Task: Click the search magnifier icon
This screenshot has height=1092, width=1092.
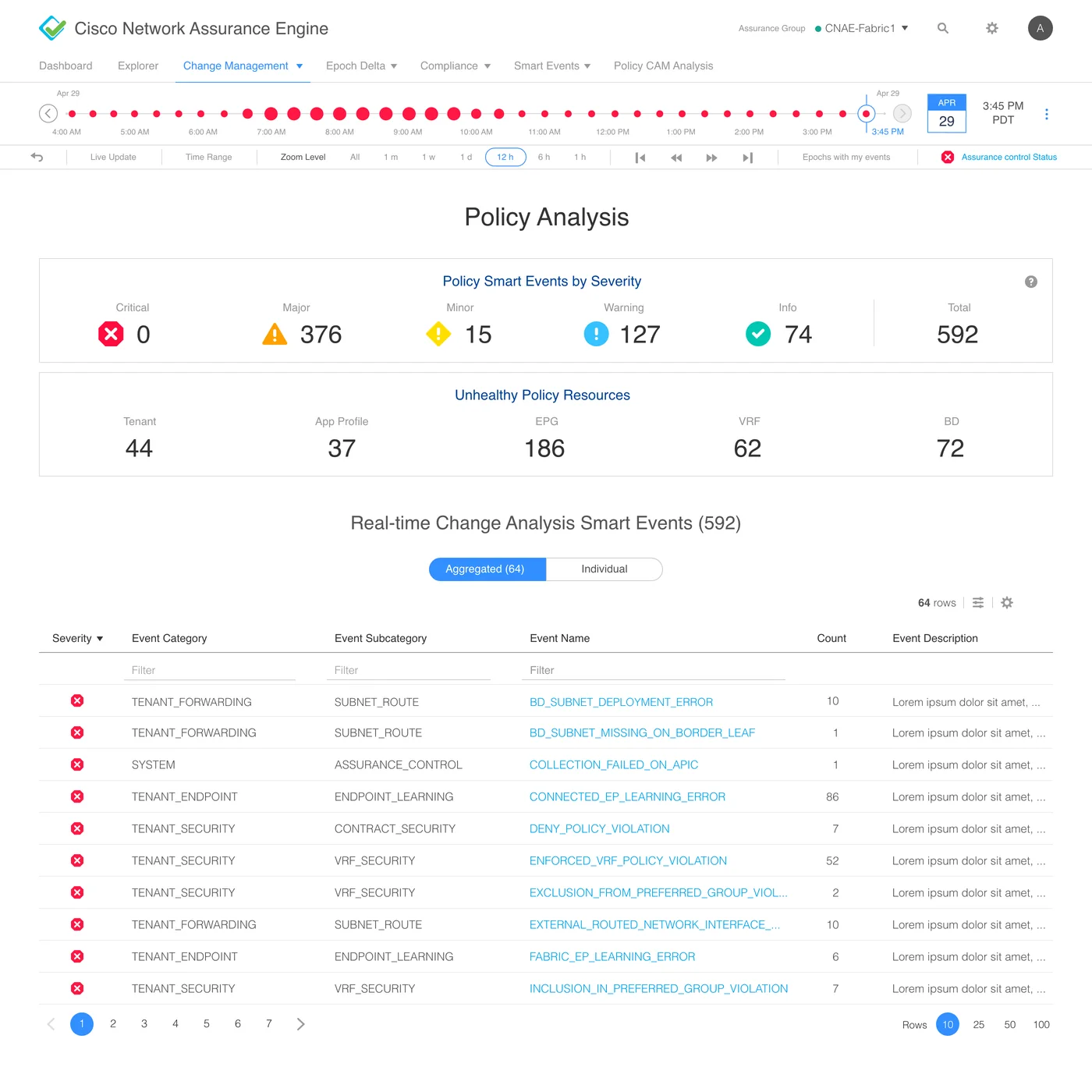Action: tap(943, 28)
